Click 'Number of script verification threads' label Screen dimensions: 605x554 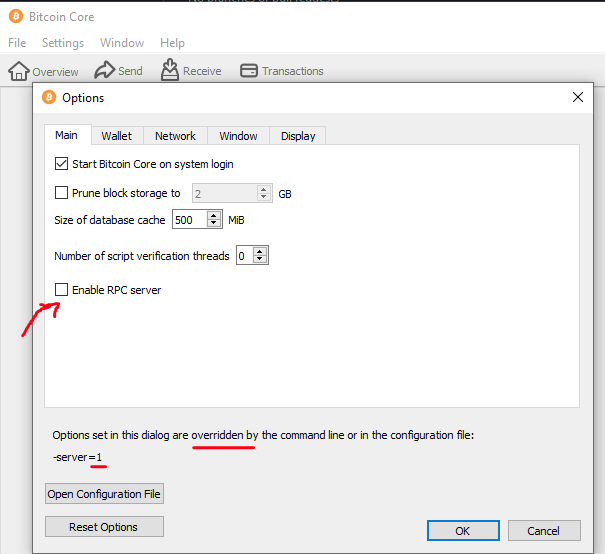[142, 256]
